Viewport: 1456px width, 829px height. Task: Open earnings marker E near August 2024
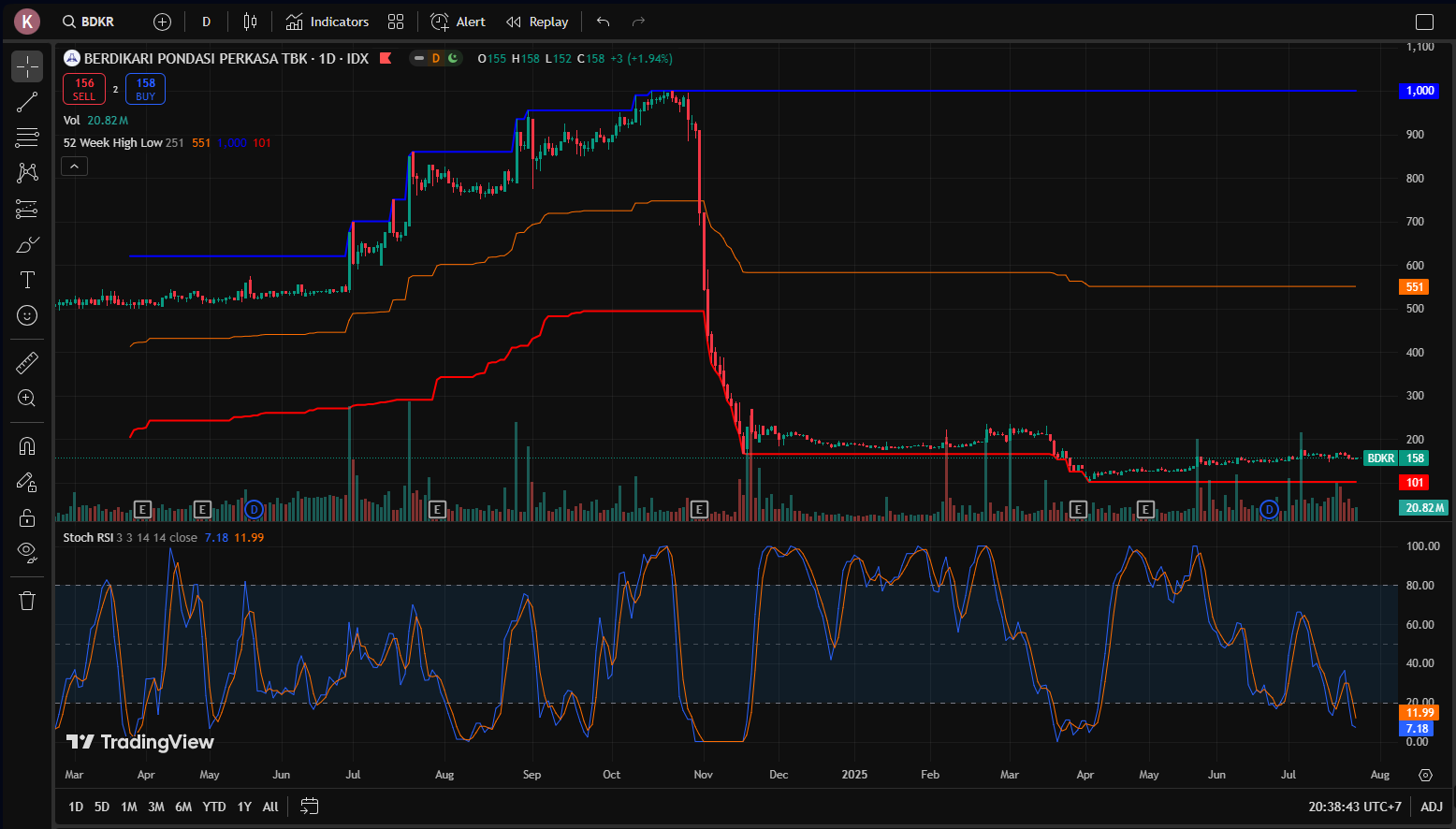coord(437,509)
